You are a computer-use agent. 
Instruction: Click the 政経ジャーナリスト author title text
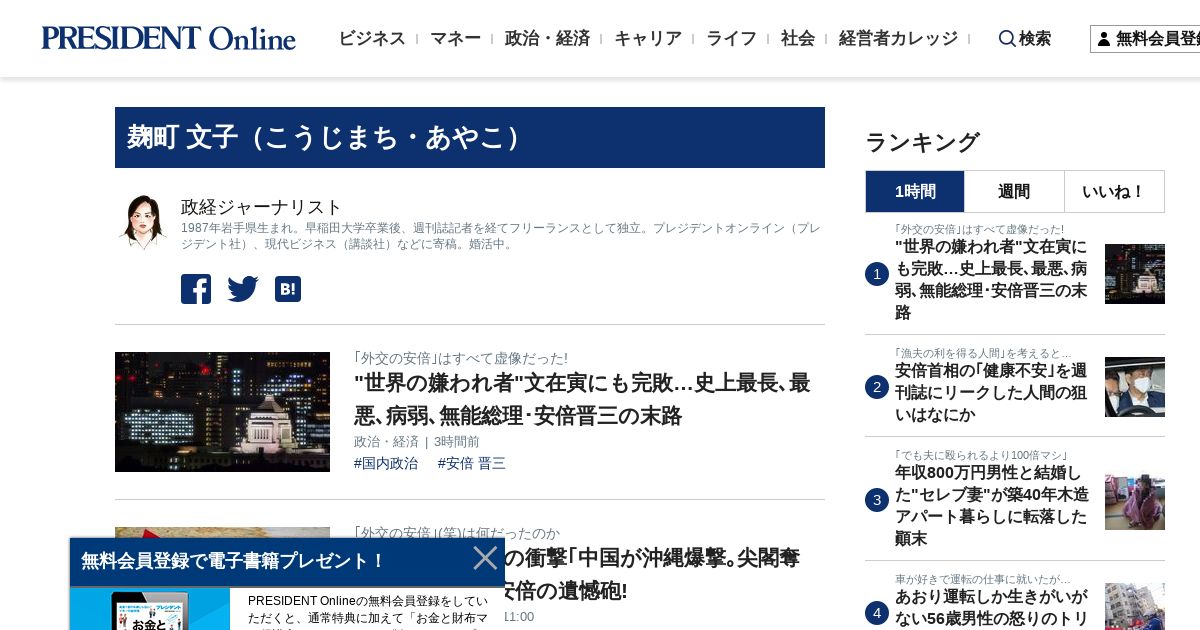pyautogui.click(x=262, y=207)
